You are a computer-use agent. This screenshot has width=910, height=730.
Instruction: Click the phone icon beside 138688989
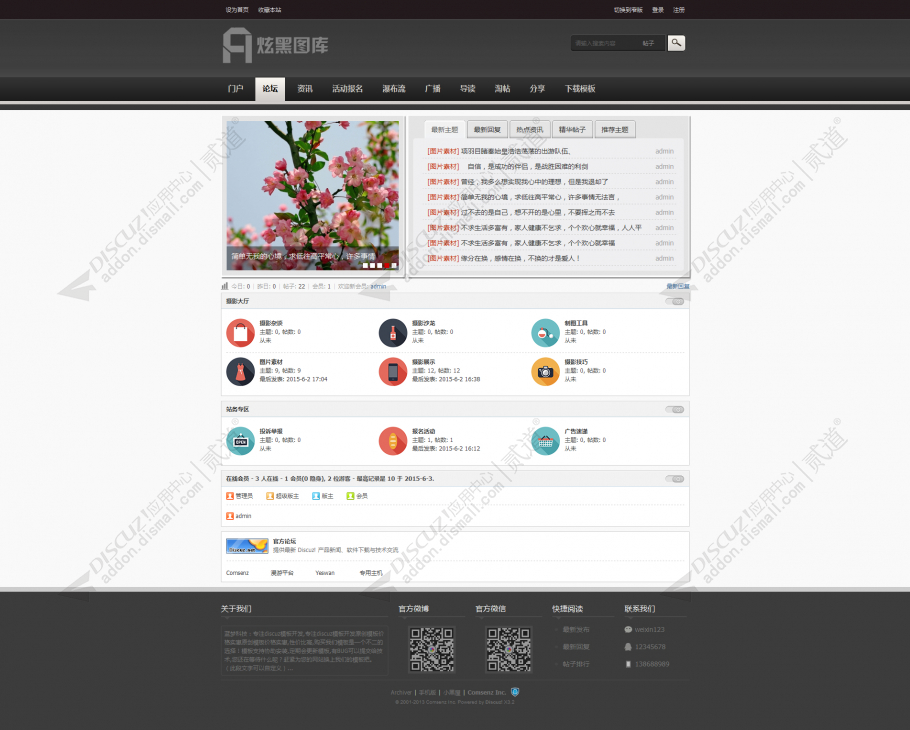coord(628,664)
